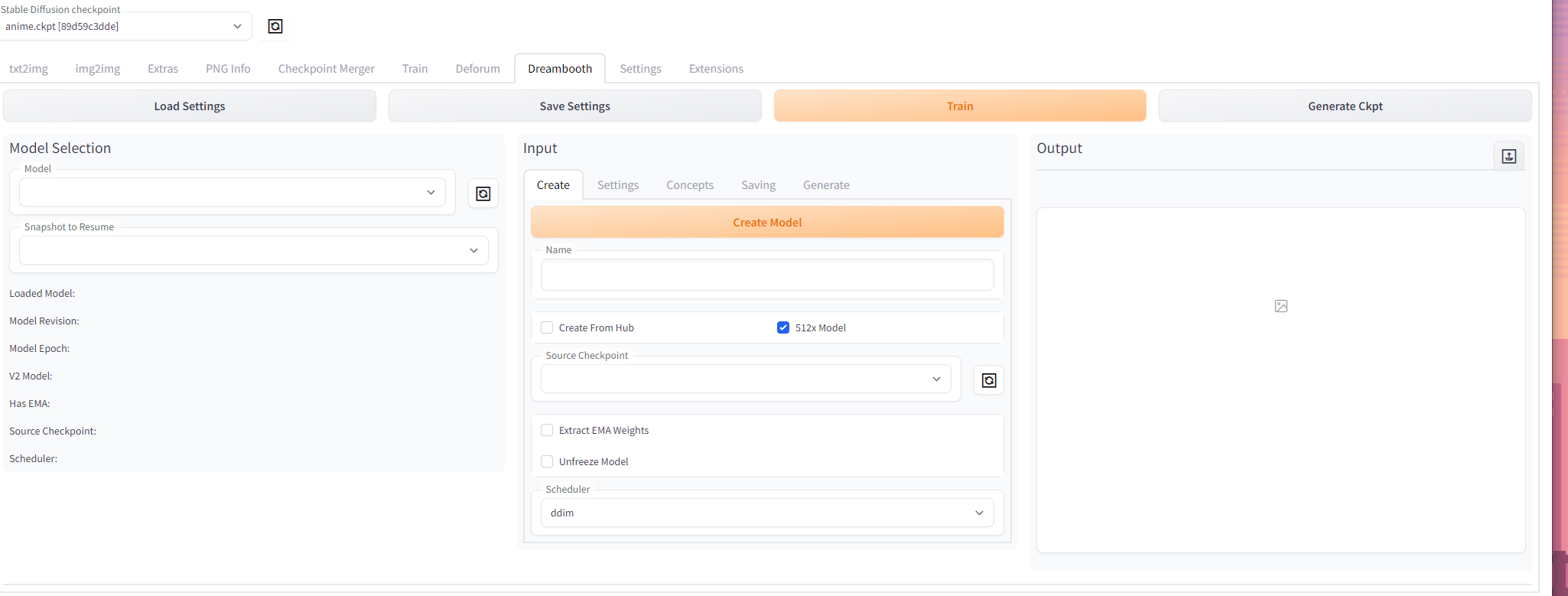The image size is (1568, 596).
Task: Click the Load Settings button
Action: (190, 106)
